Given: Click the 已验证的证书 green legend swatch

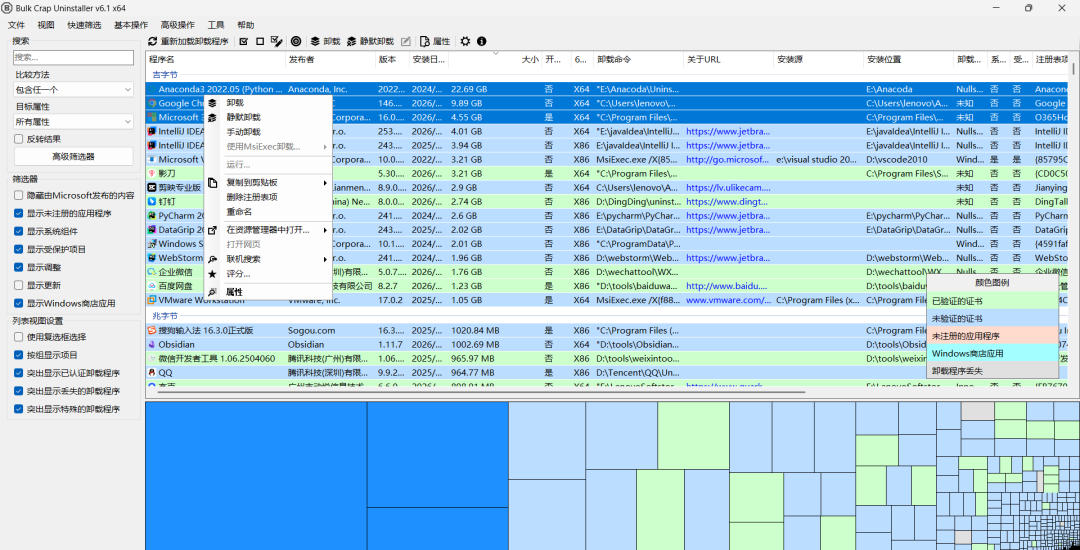Looking at the screenshot, I should [x=992, y=301].
